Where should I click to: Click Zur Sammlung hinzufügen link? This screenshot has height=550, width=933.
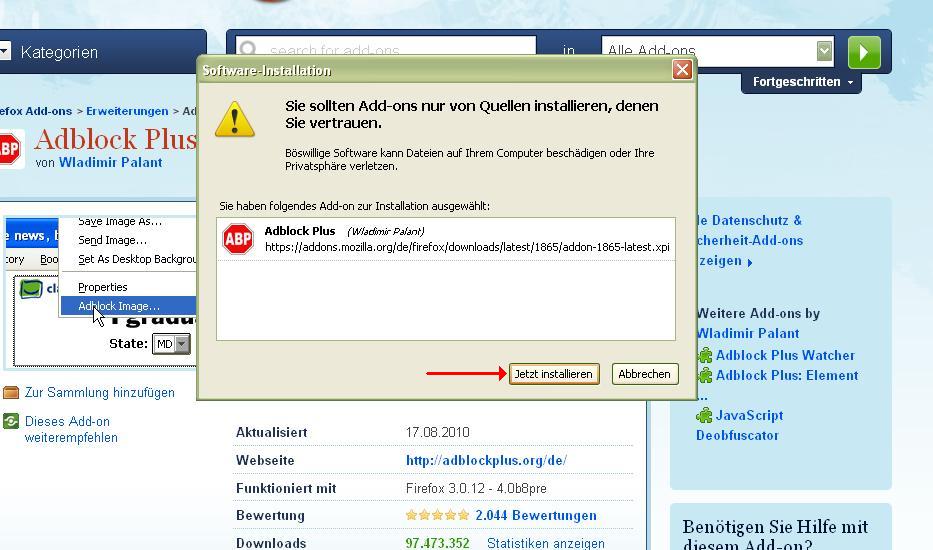pyautogui.click(x=99, y=392)
